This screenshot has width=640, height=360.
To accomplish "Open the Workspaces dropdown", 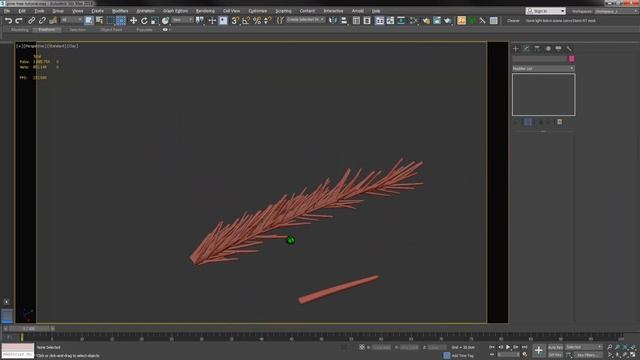I will click(x=616, y=11).
